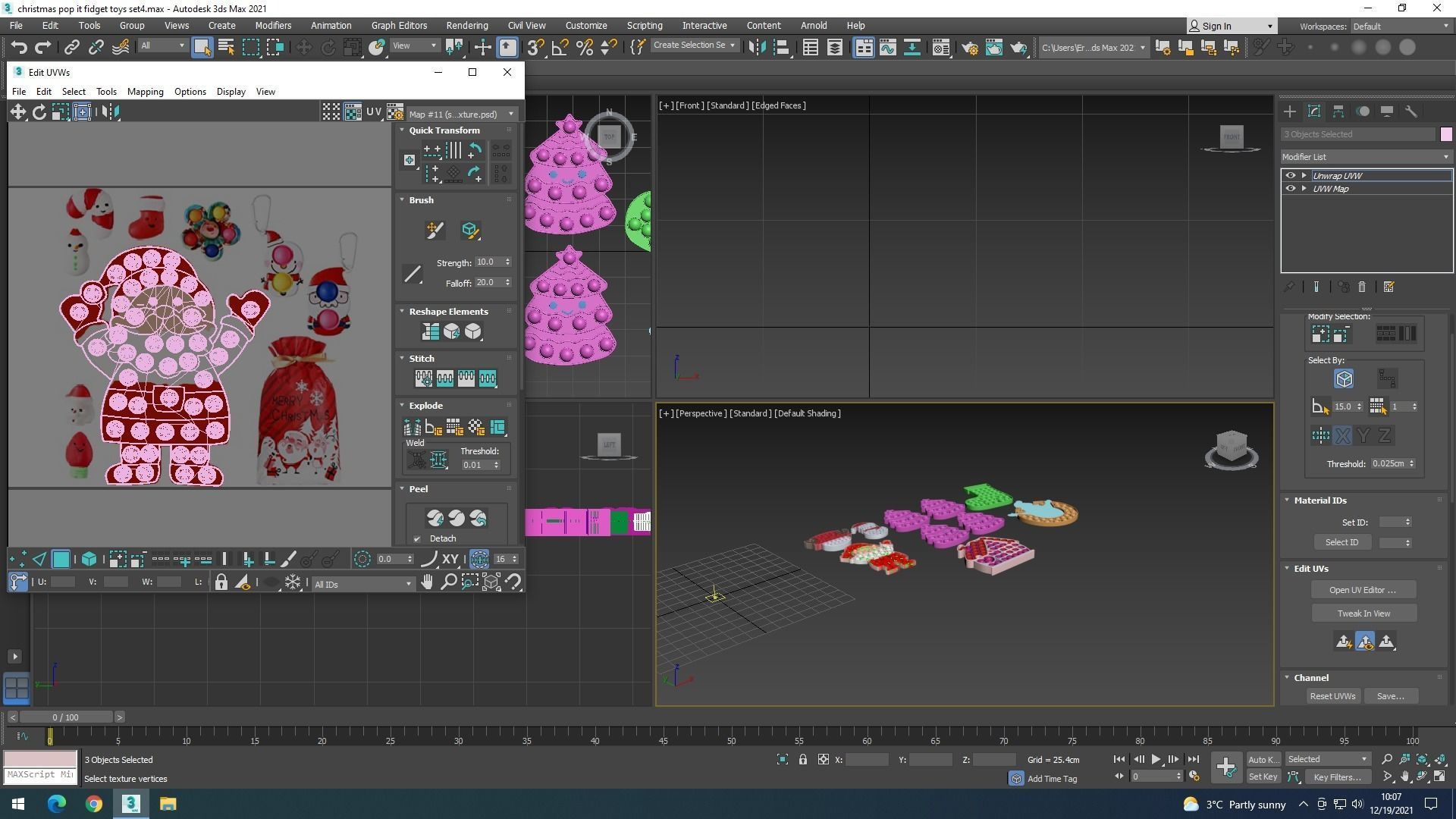Screen dimensions: 1456x819
Task: Open the texture map dropdown in Edit UVWs
Action: (460, 114)
